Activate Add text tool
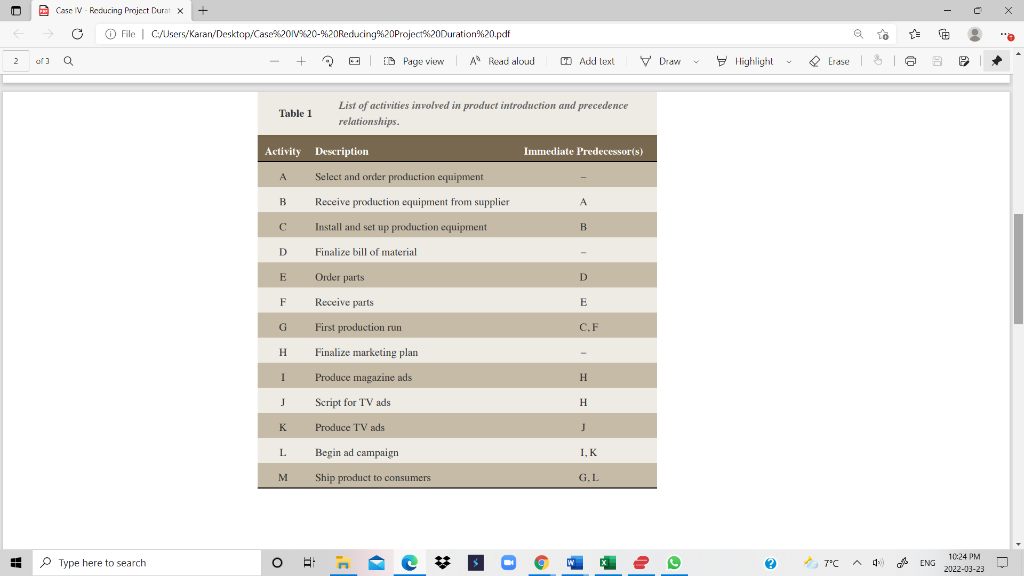This screenshot has width=1024, height=576. [587, 61]
